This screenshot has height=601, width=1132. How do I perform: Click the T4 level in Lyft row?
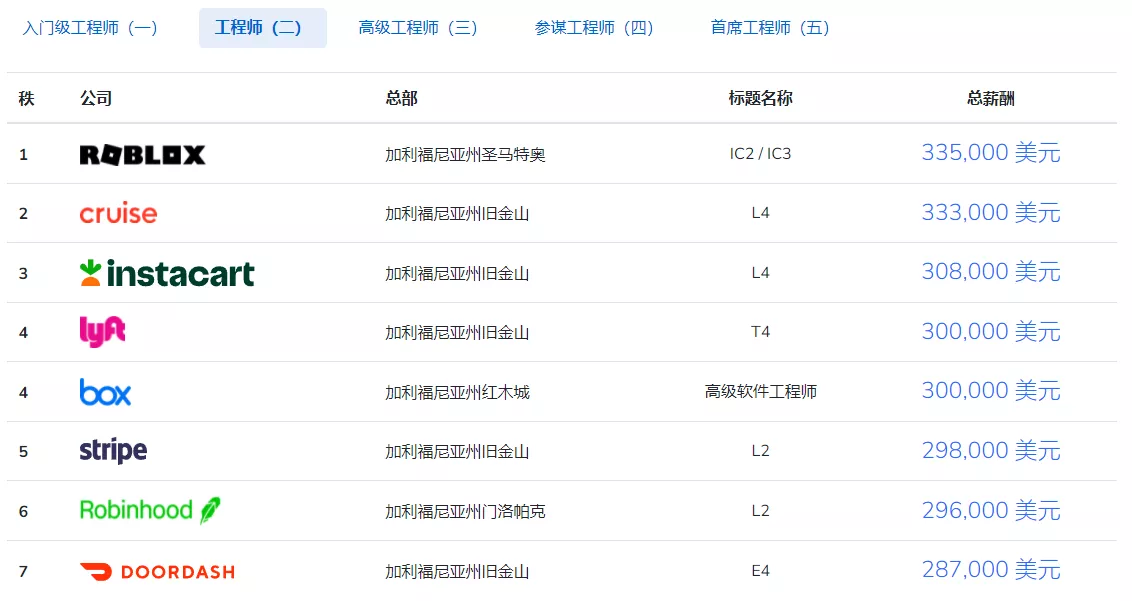coord(760,332)
